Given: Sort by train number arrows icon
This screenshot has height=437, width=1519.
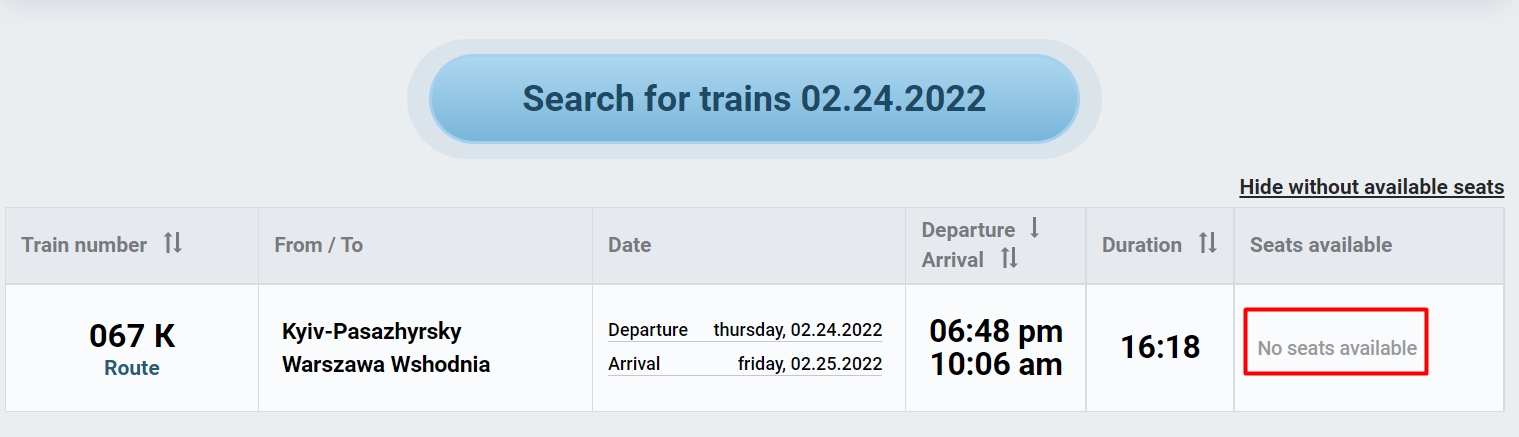Looking at the screenshot, I should [x=173, y=243].
